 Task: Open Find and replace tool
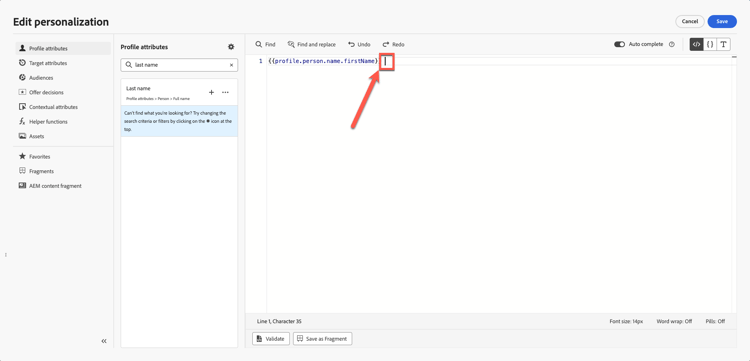311,44
